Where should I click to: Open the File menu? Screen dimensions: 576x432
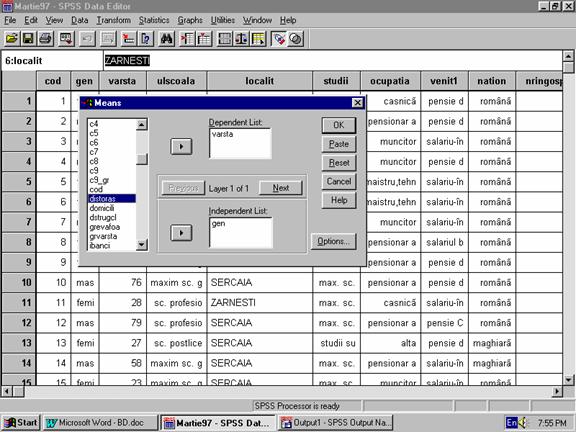point(10,20)
